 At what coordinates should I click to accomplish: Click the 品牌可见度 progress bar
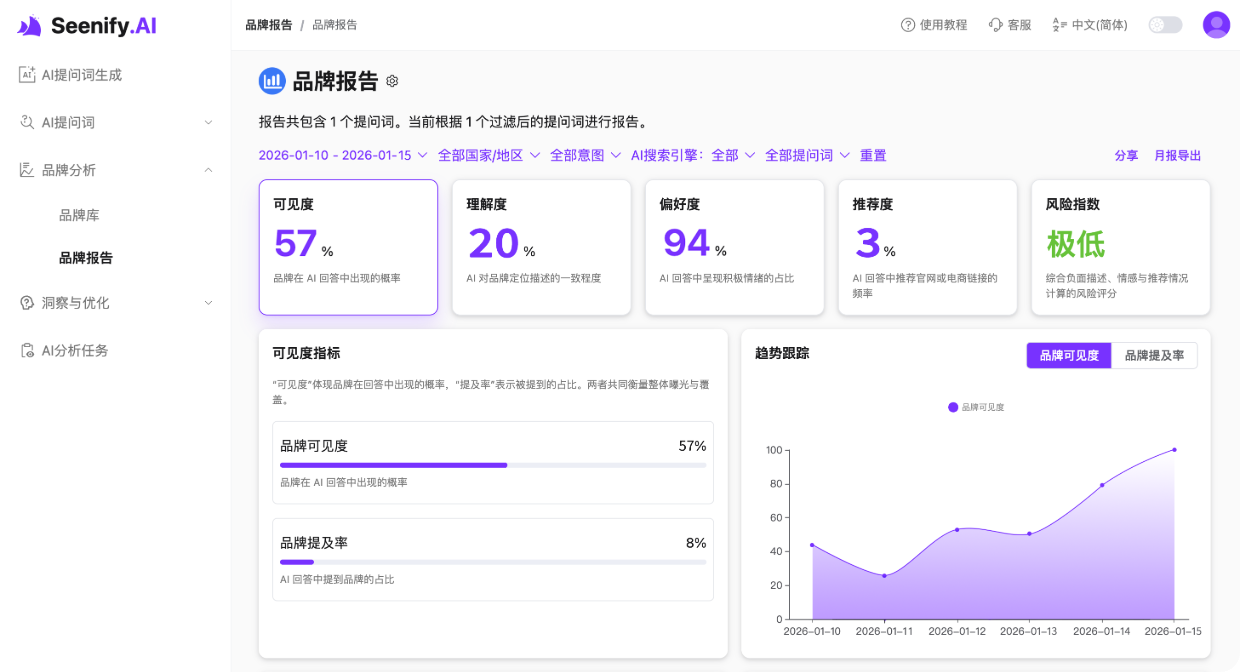(x=492, y=465)
